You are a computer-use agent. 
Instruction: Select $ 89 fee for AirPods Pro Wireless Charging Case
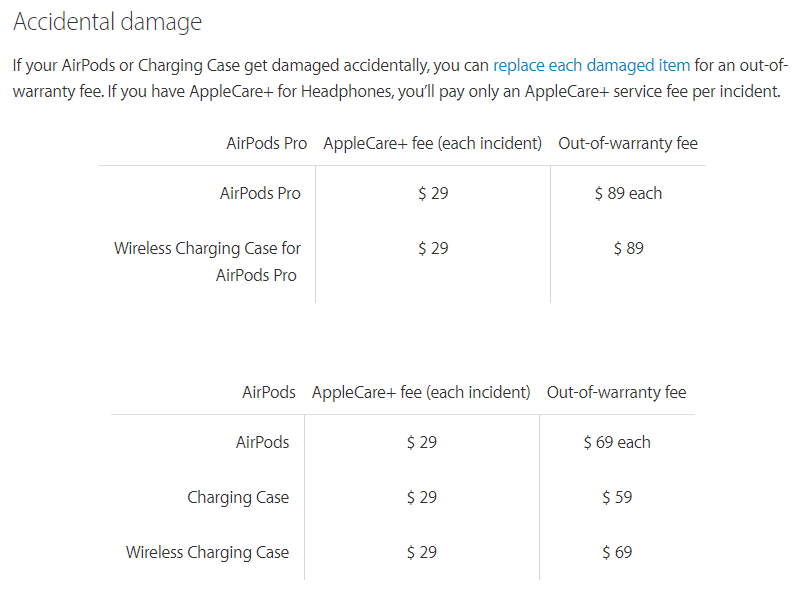click(x=628, y=248)
